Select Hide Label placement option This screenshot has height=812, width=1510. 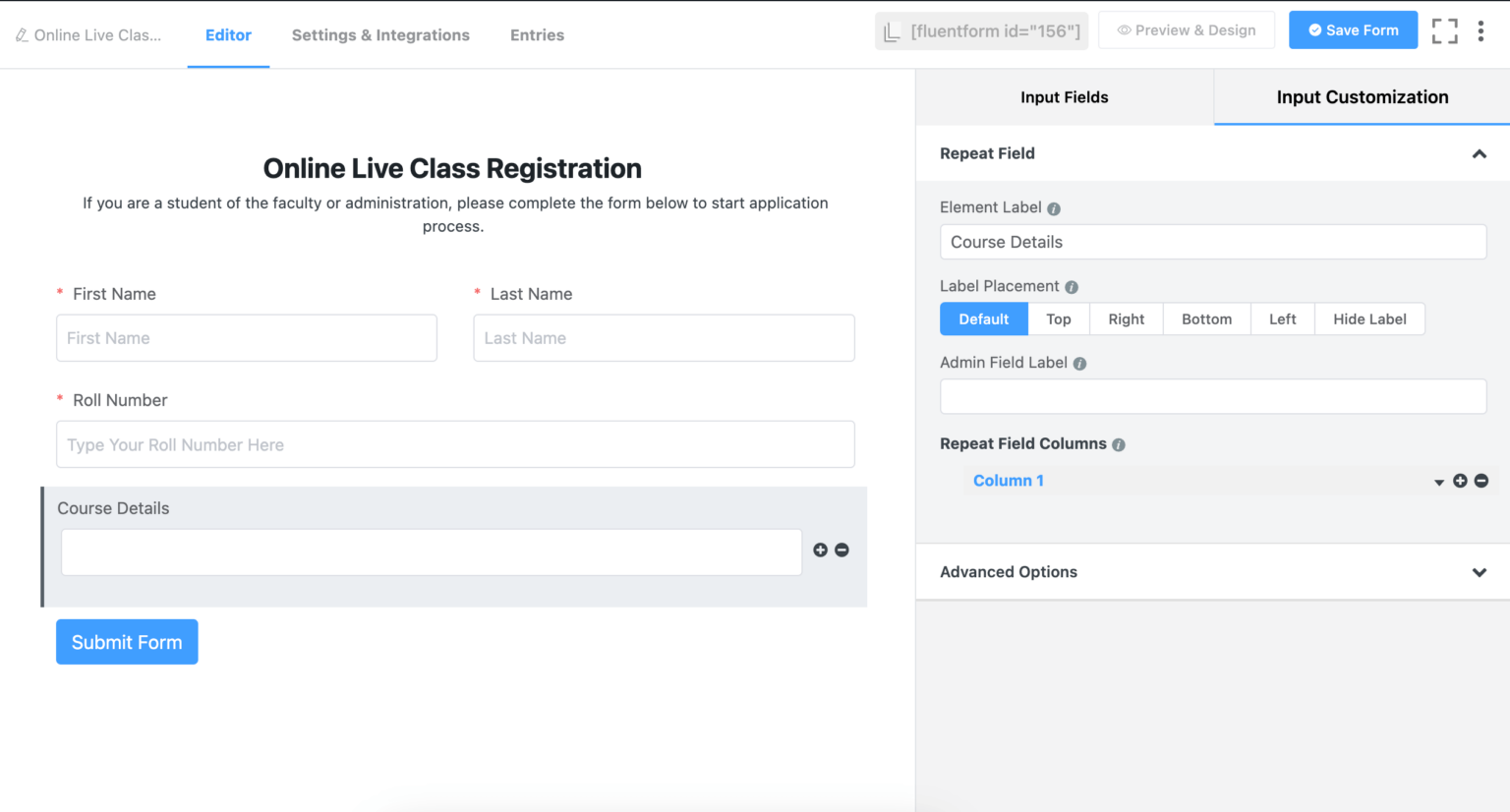(1369, 319)
